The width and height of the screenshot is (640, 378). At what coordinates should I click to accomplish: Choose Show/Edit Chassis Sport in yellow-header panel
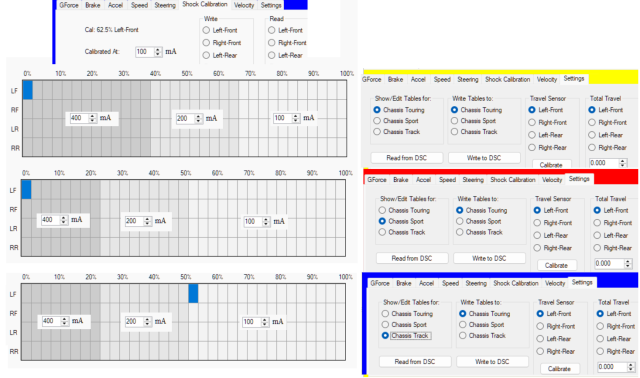[377, 121]
